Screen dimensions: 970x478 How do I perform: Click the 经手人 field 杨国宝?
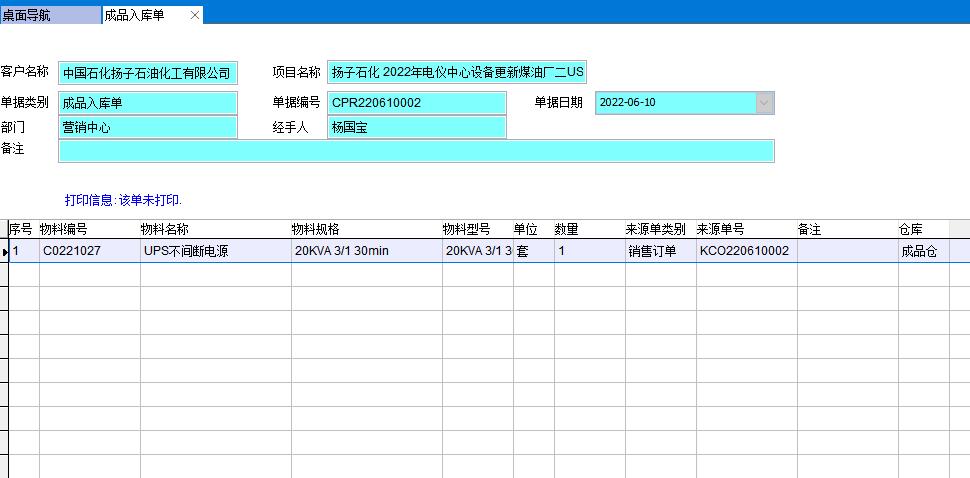click(x=417, y=128)
